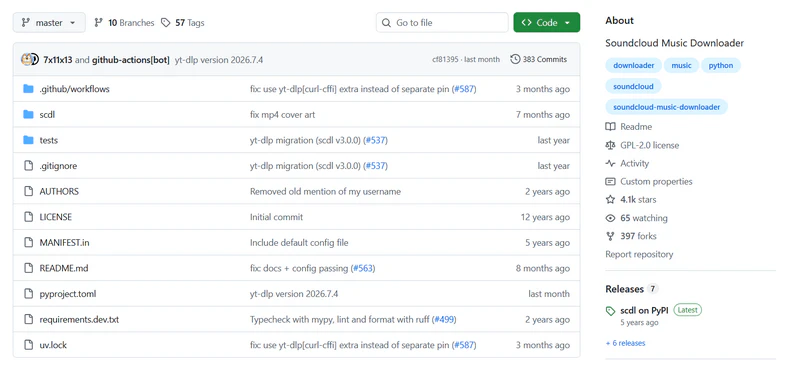
Task: Open the .github/workflows folder
Action: [74, 89]
